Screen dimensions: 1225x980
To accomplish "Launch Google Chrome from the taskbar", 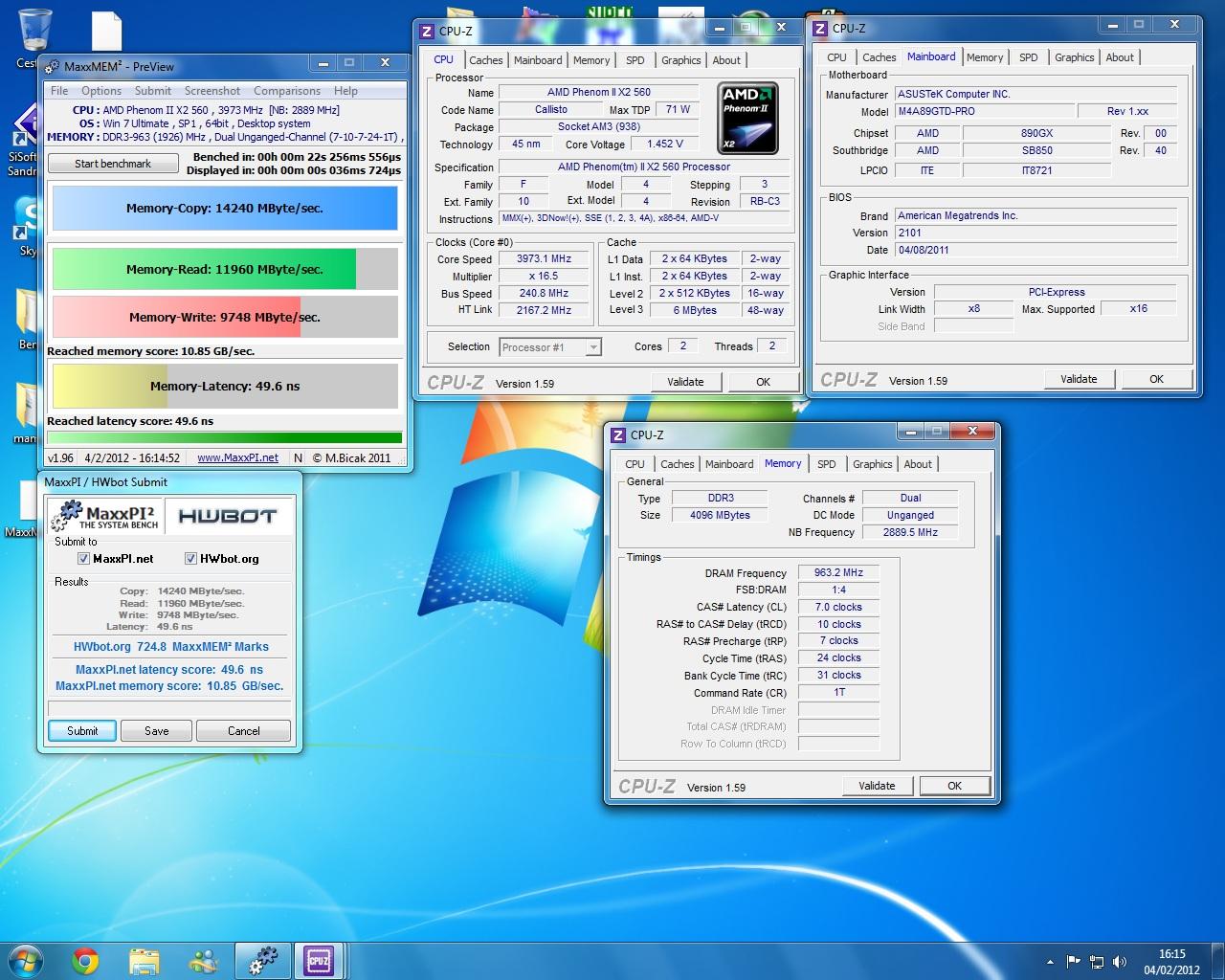I will click(85, 960).
